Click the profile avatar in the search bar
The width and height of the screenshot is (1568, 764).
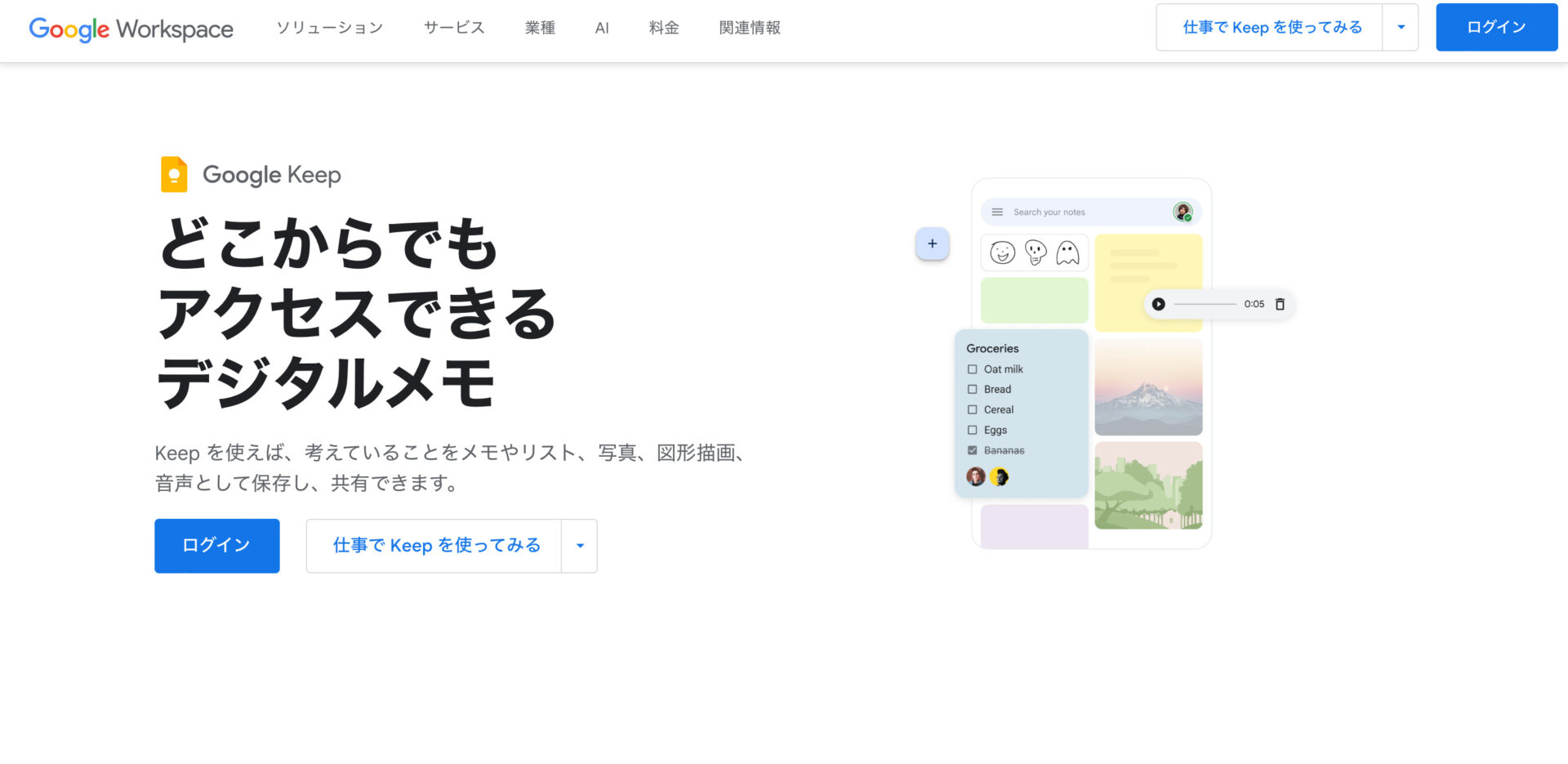pos(1182,212)
